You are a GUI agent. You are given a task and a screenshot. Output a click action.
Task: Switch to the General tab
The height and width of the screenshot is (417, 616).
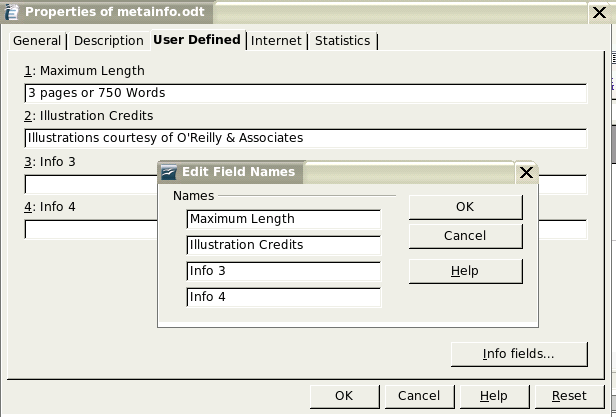[37, 41]
